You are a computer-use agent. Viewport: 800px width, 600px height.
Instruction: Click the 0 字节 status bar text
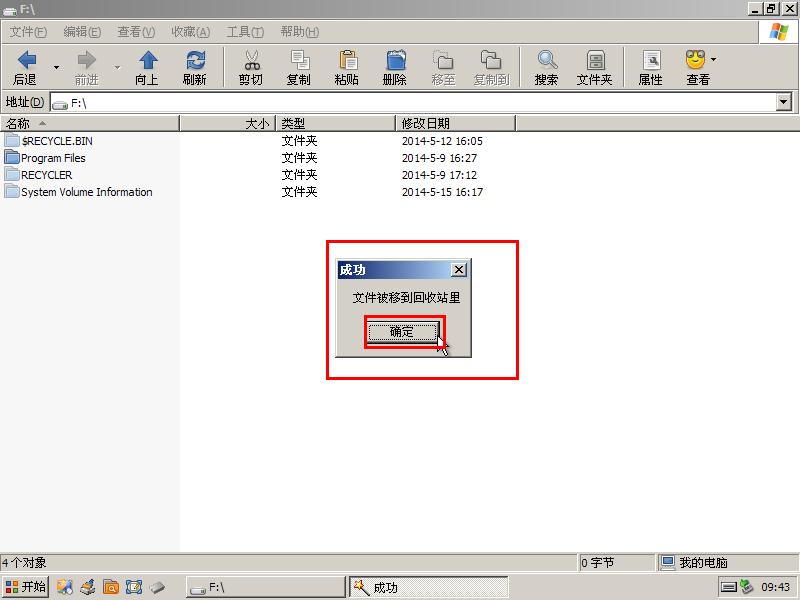tap(597, 563)
